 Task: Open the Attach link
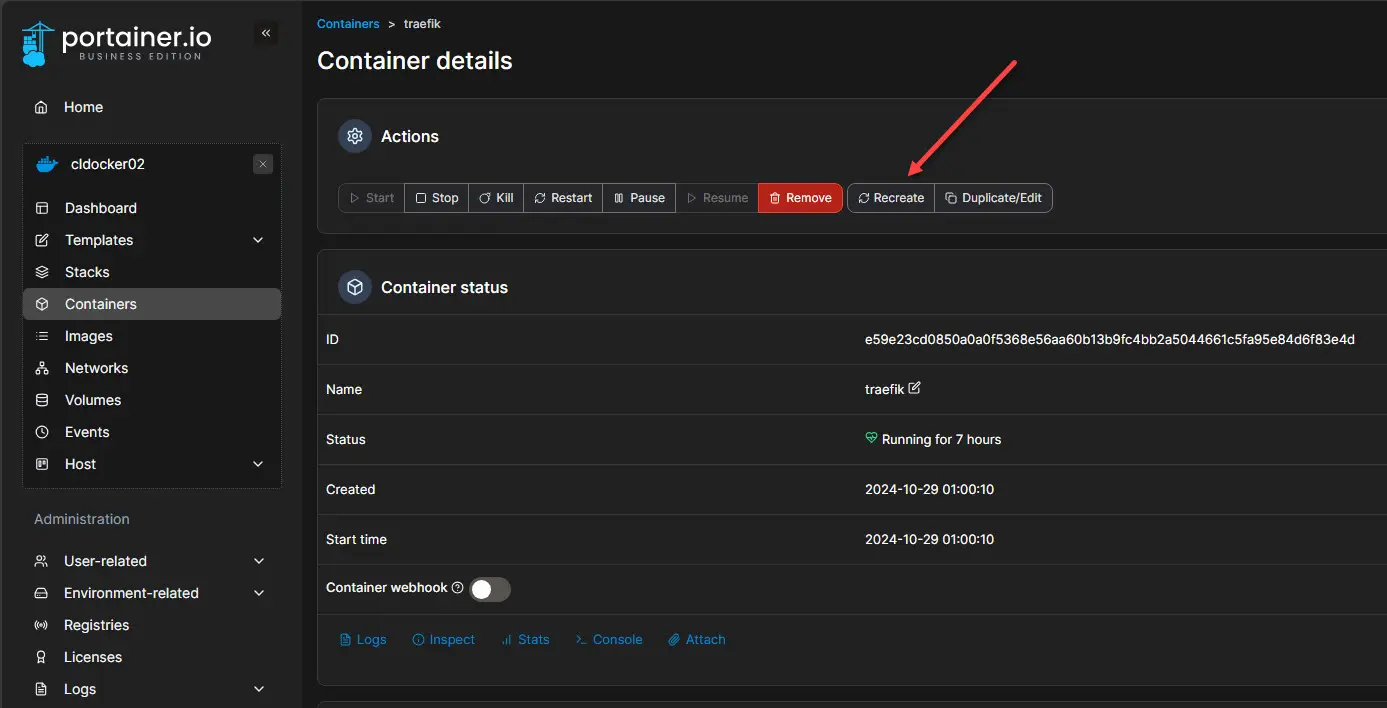click(697, 640)
